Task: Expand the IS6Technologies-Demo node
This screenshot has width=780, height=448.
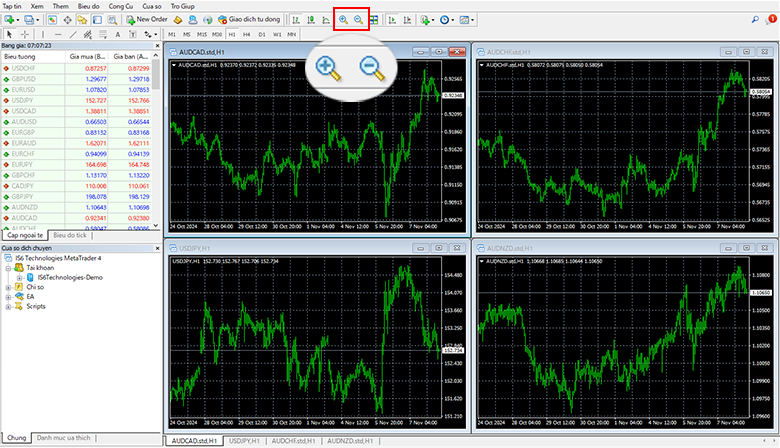Action: 19,277
